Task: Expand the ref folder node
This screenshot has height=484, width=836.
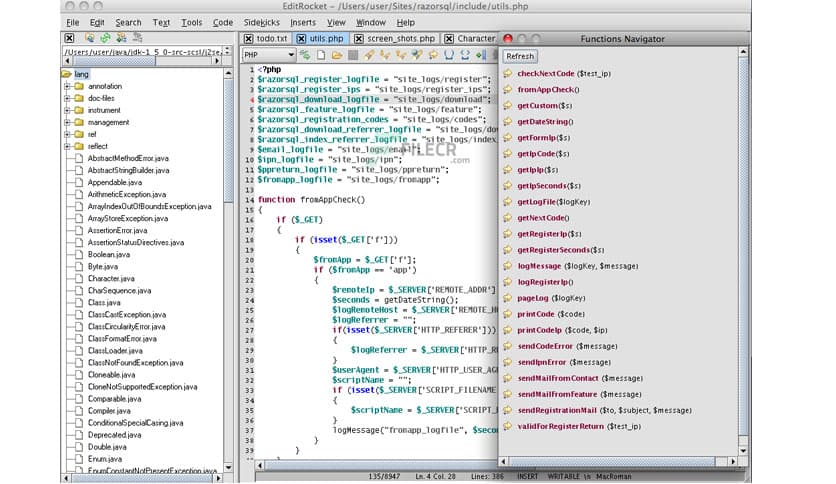Action: click(x=67, y=134)
